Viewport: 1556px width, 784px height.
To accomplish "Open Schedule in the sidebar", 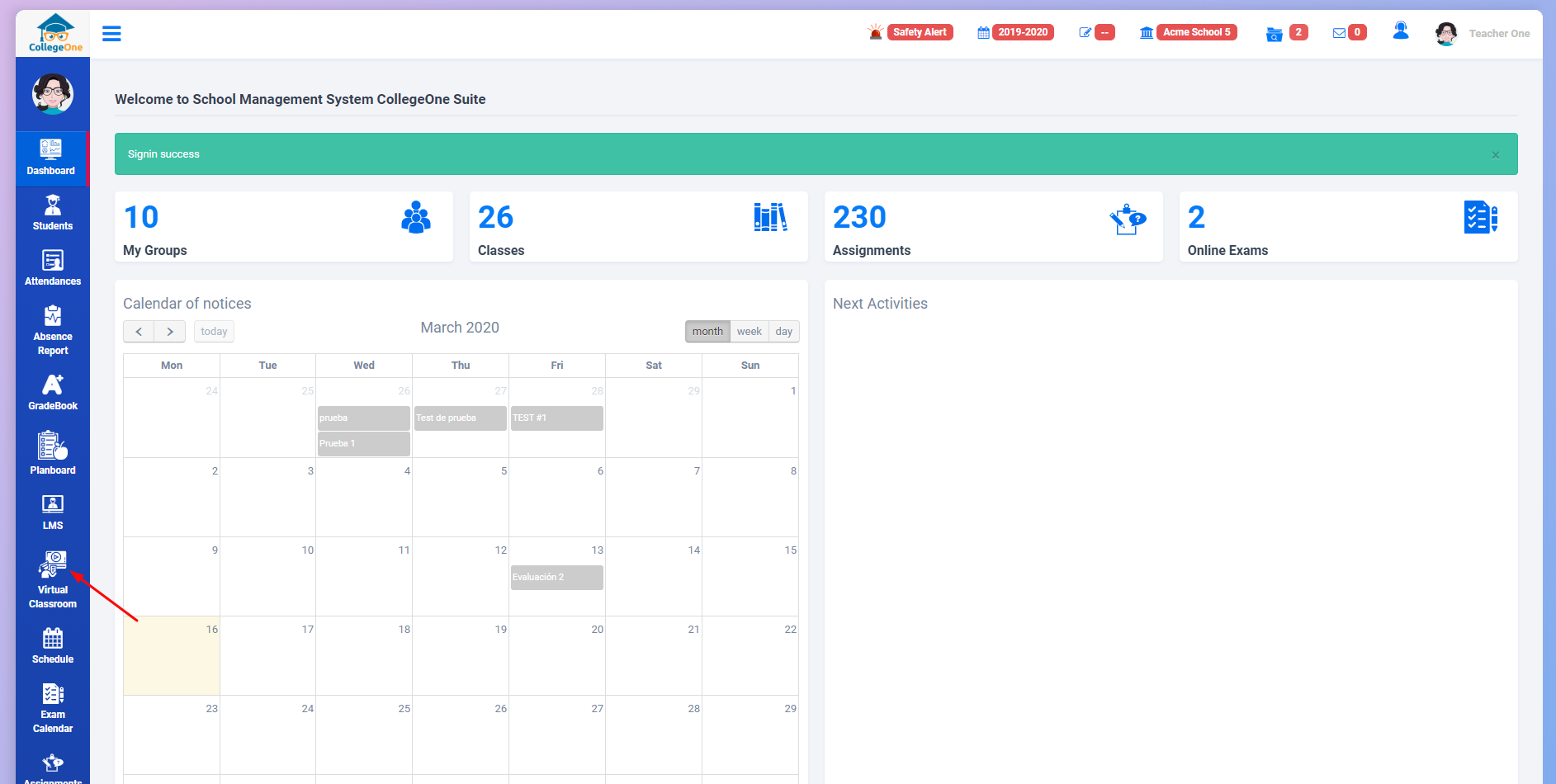I will coord(53,646).
